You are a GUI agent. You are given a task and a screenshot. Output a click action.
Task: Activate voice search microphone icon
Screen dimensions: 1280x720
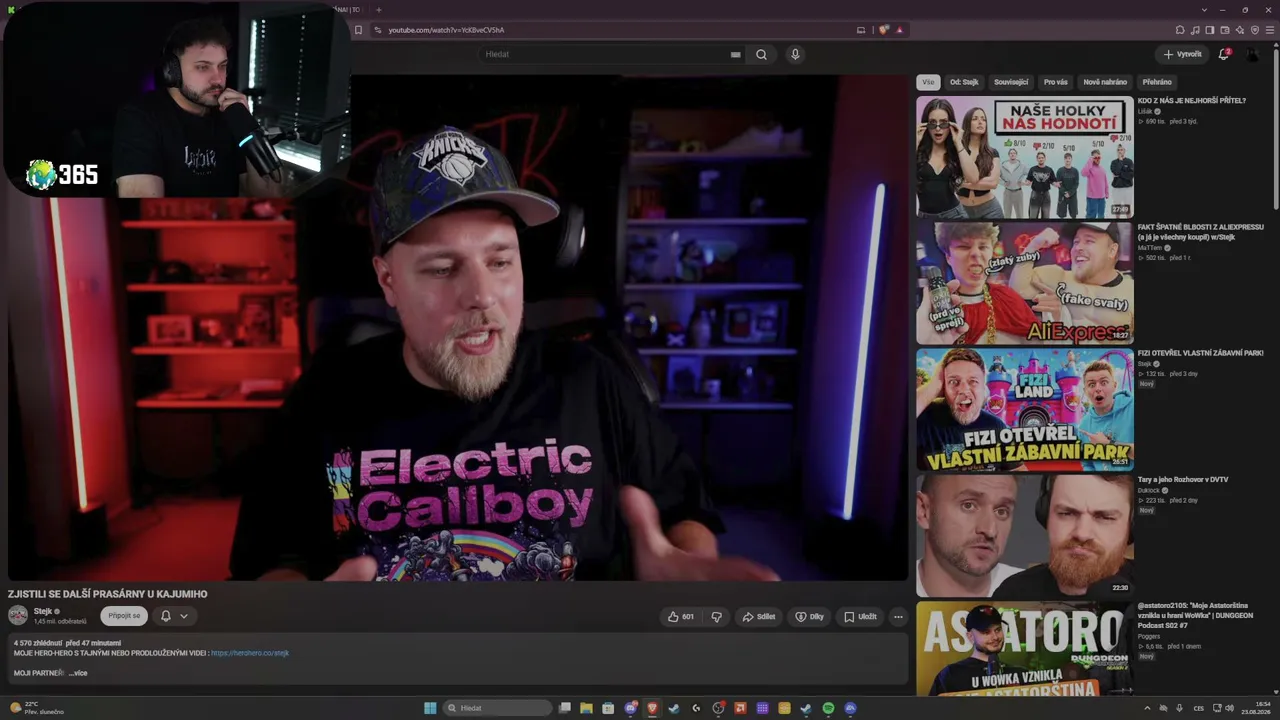(795, 54)
